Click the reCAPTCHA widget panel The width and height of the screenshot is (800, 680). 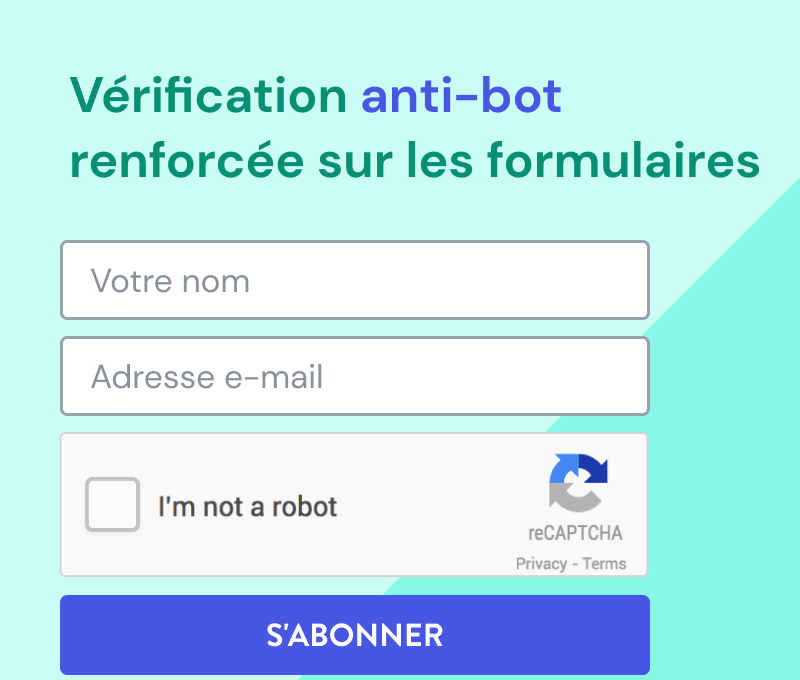[x=355, y=504]
